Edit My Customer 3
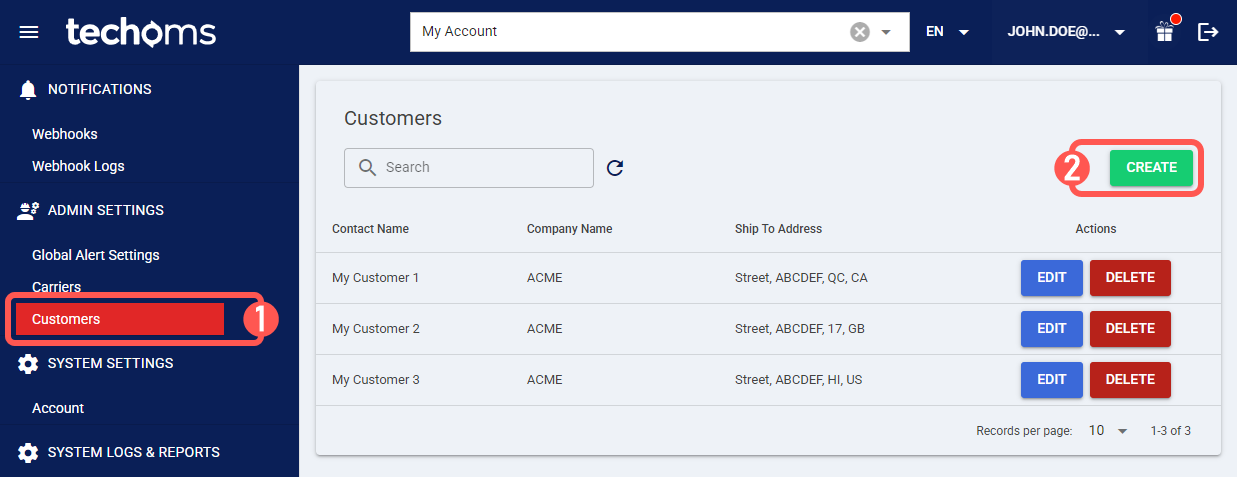This screenshot has height=477, width=1237. pyautogui.click(x=1052, y=380)
